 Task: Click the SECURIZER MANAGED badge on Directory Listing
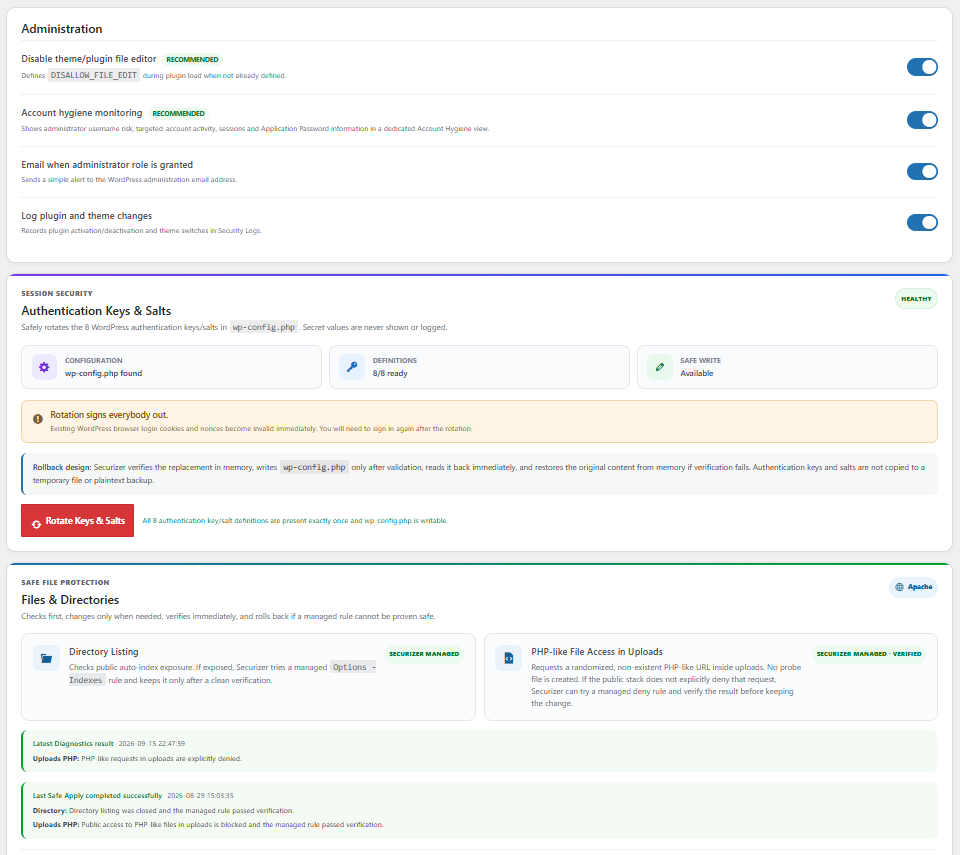[424, 654]
